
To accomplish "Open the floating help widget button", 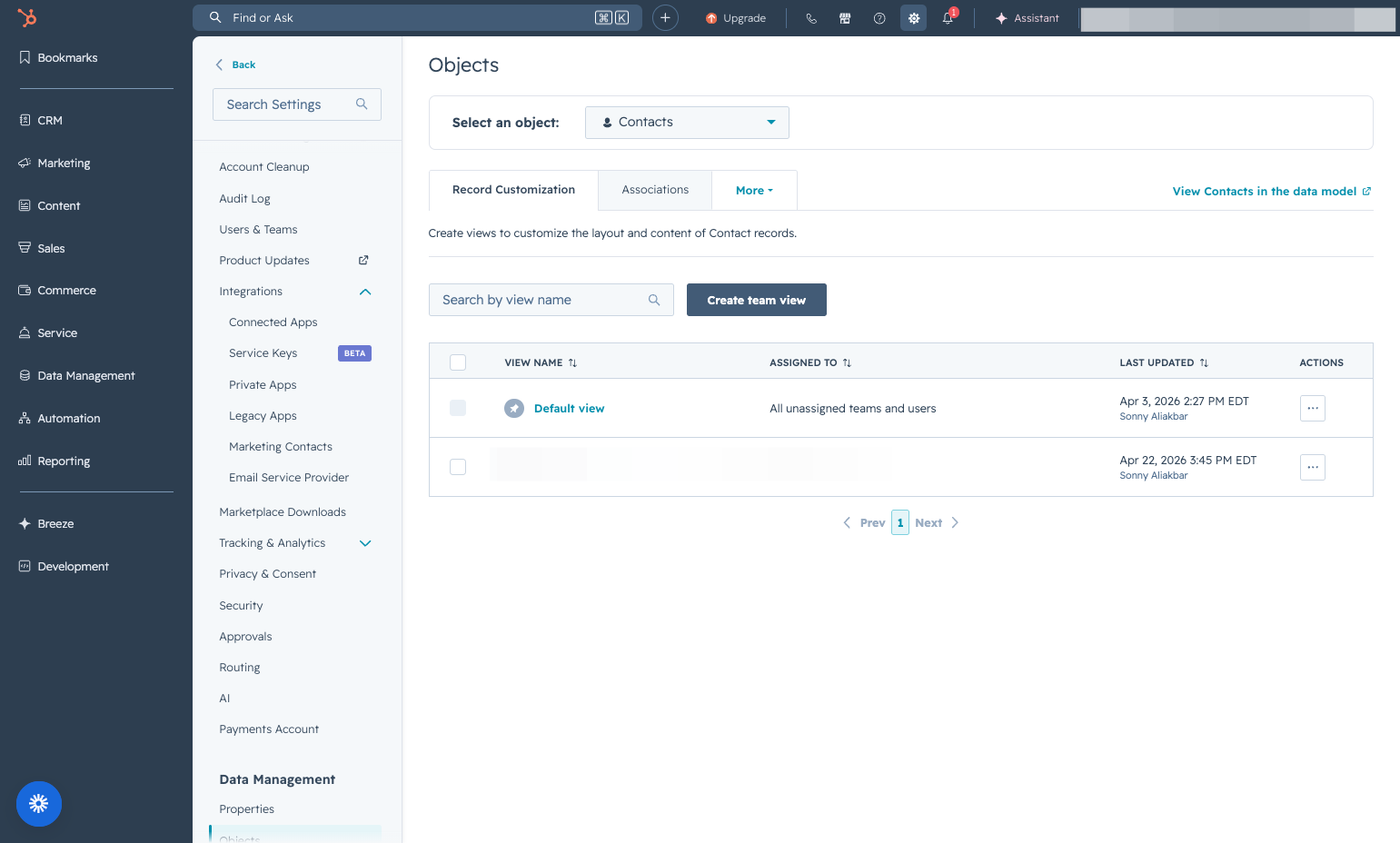I will (39, 804).
